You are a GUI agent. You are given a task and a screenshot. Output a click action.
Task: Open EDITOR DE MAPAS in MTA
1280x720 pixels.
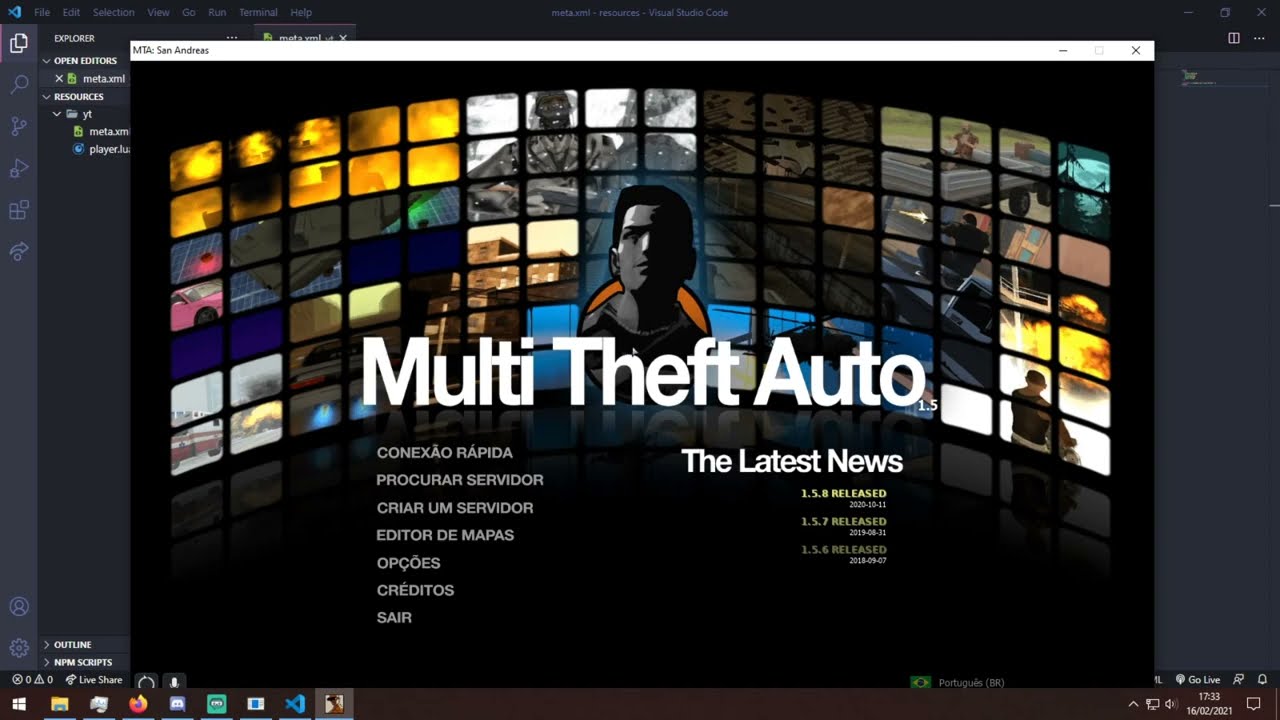445,535
